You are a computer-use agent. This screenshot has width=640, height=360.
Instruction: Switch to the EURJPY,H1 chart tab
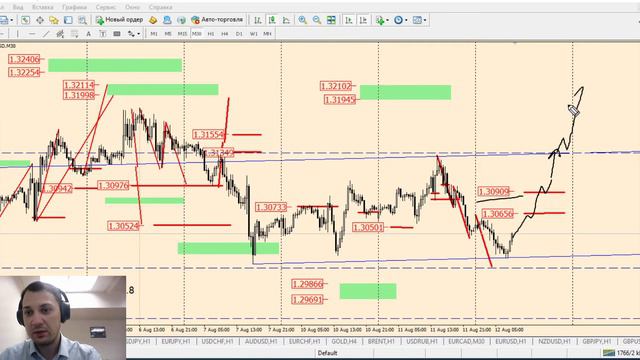coord(176,341)
